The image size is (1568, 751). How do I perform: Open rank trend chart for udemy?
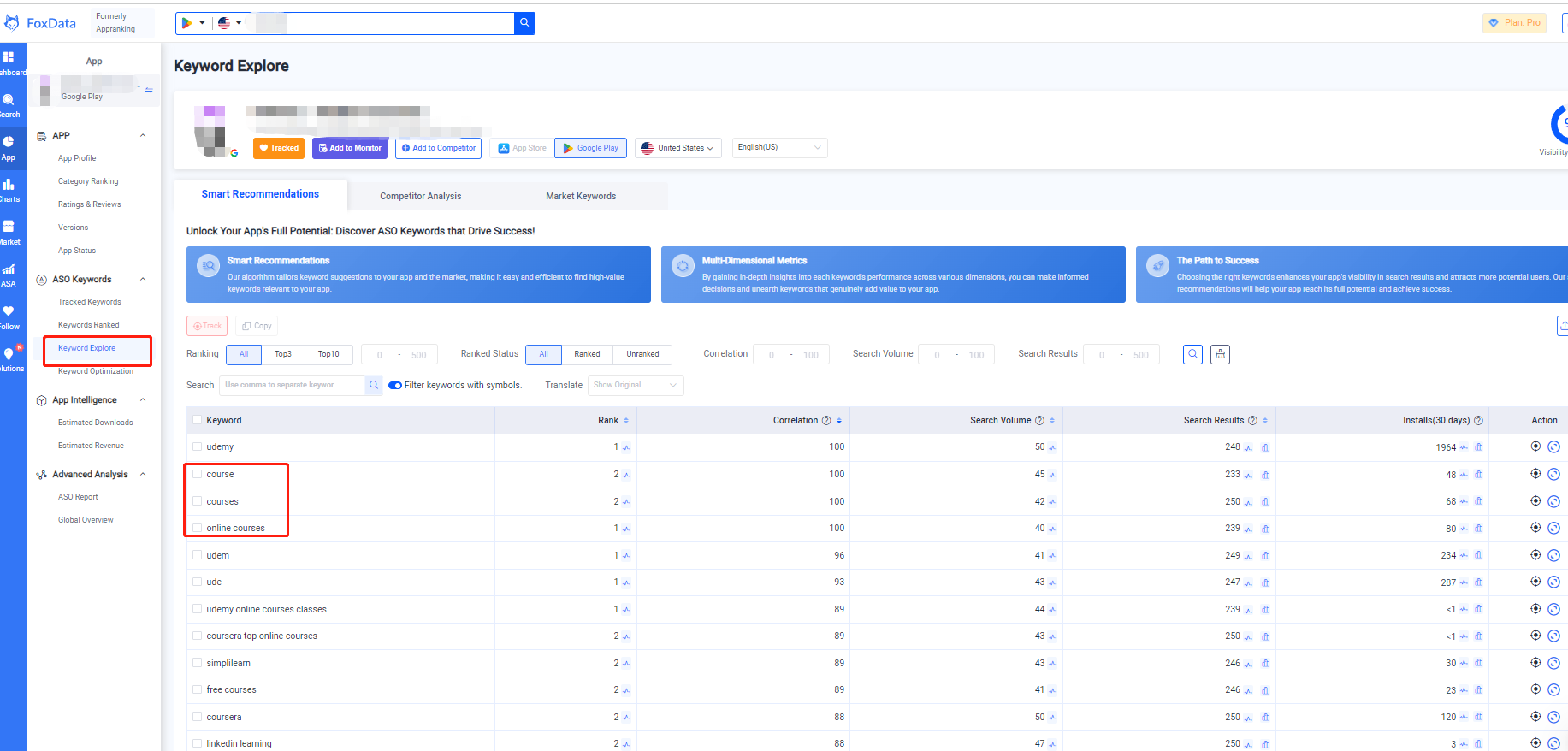click(626, 447)
